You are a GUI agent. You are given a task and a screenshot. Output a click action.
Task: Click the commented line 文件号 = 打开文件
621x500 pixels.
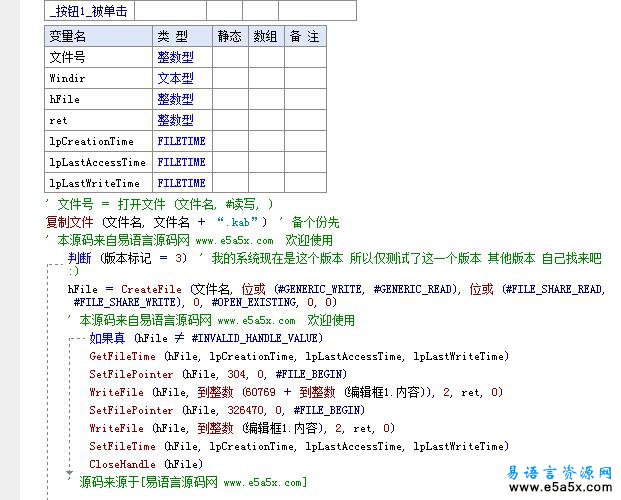[160, 204]
